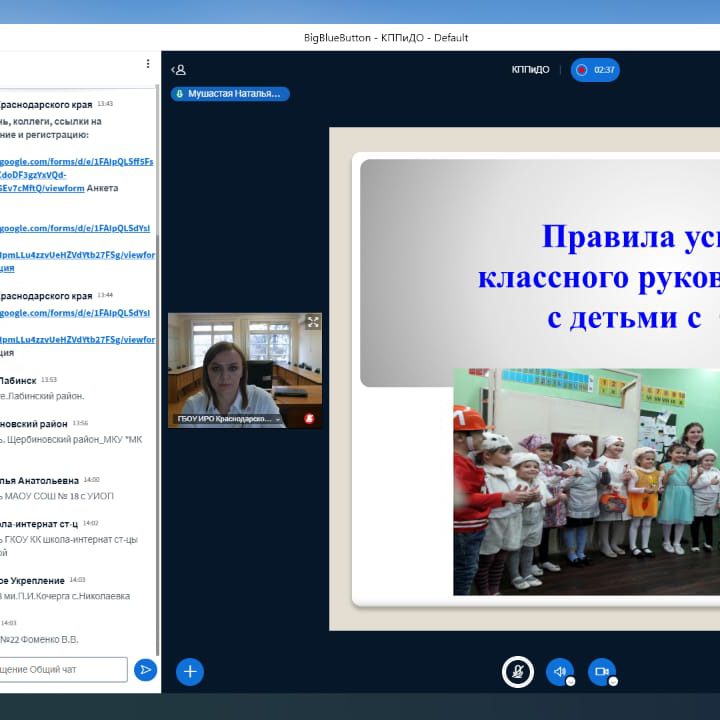This screenshot has width=720, height=720.
Task: Click the presentation slide with children photo
Action: coord(586,480)
